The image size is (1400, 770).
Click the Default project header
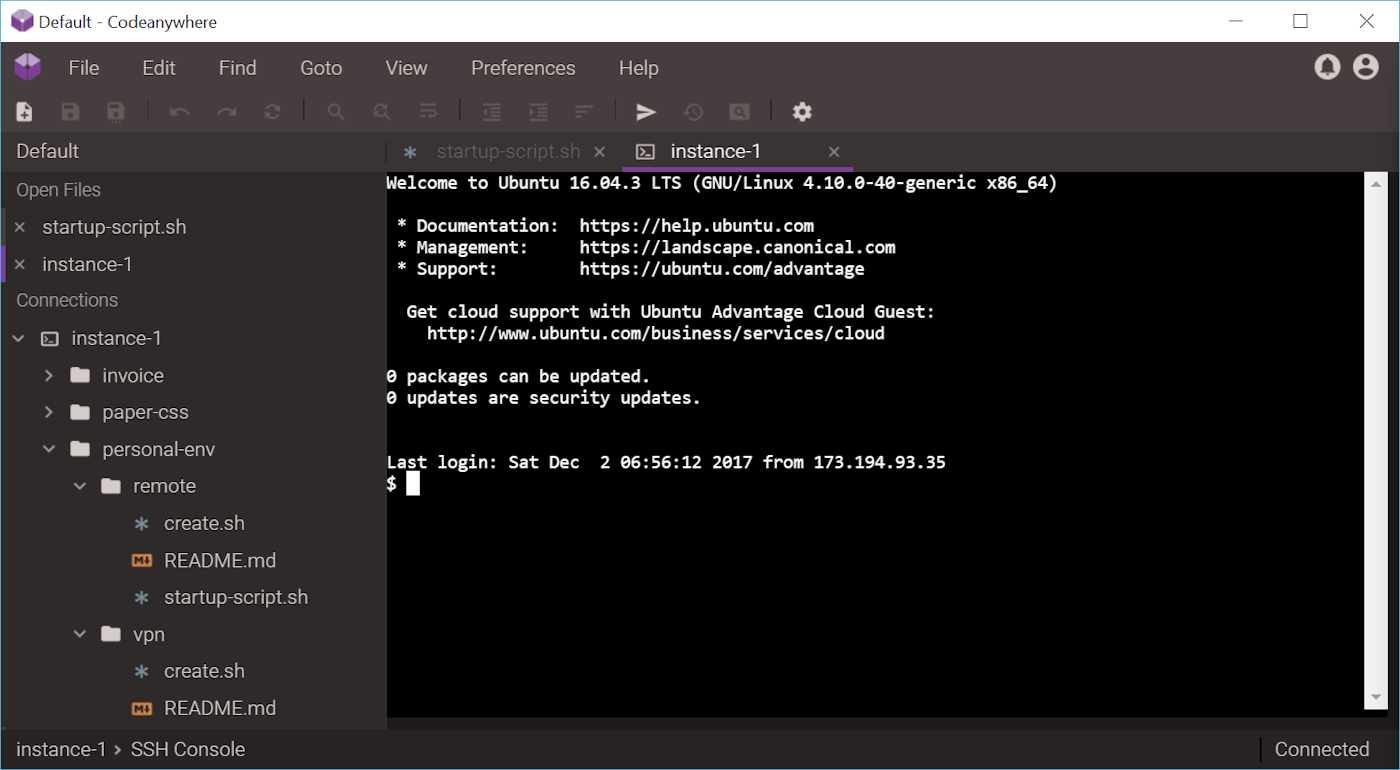[48, 152]
